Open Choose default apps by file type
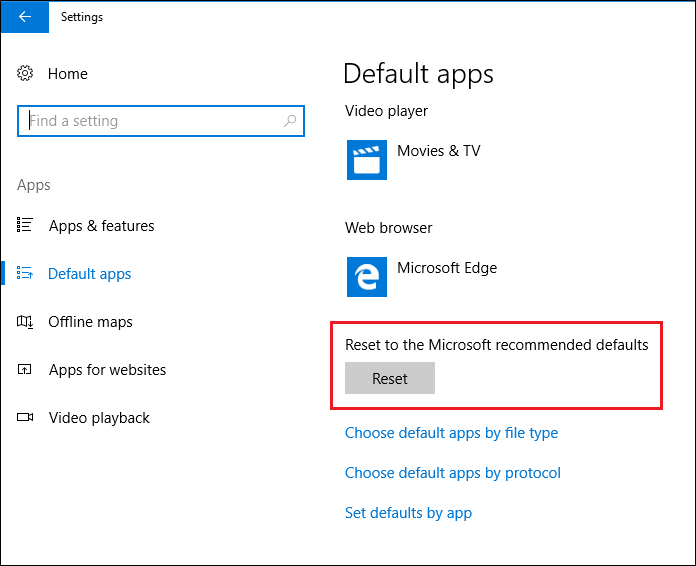Screen dimensions: 696x566 451,433
